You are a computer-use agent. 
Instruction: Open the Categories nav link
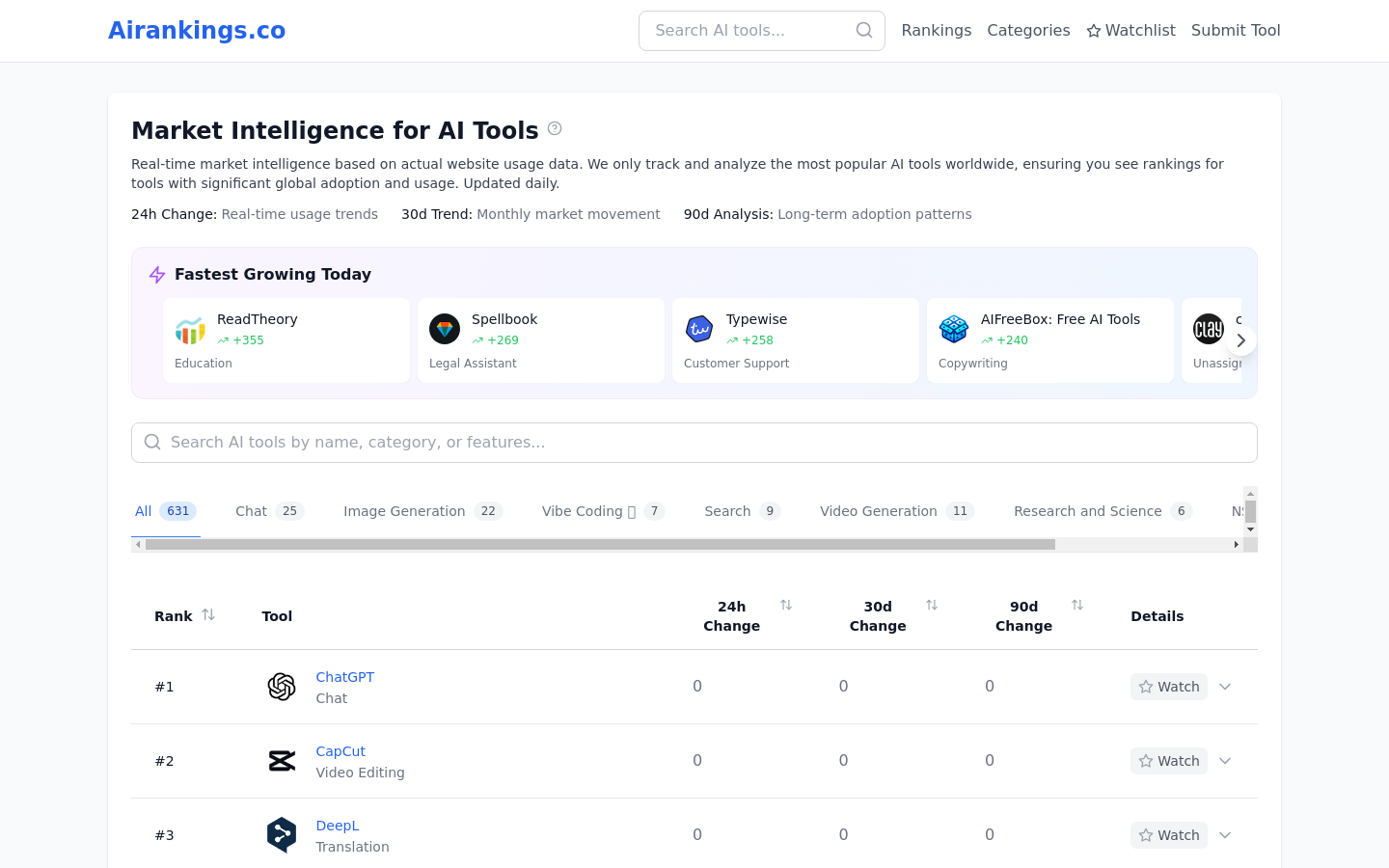1028,31
